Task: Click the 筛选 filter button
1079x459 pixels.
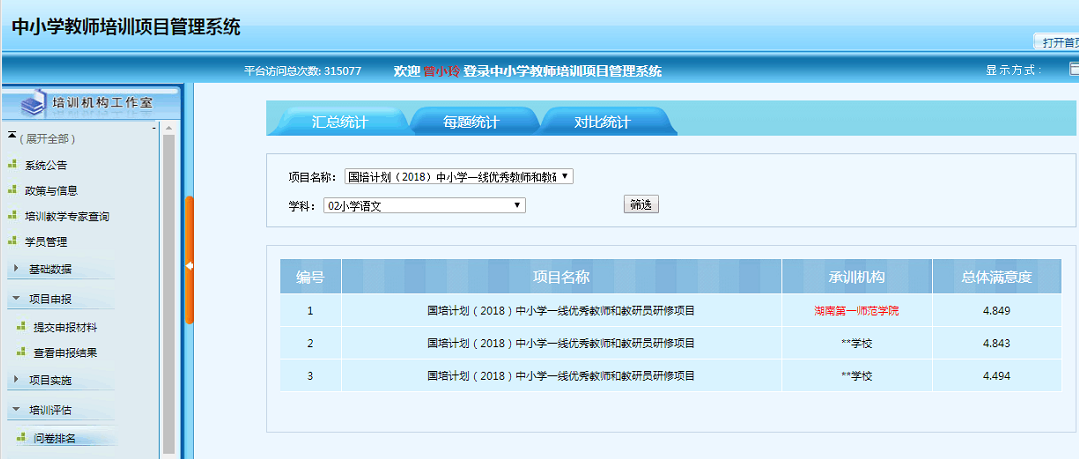Action: point(641,204)
